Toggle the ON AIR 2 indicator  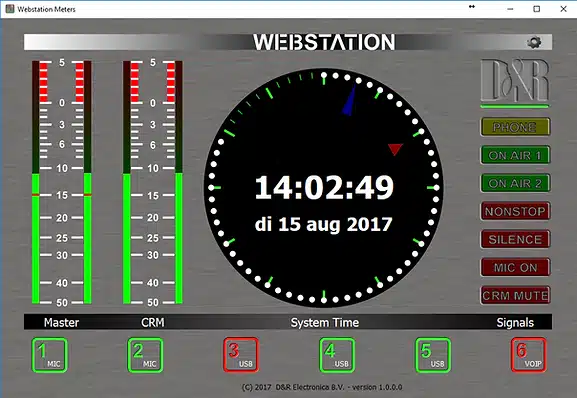515,183
